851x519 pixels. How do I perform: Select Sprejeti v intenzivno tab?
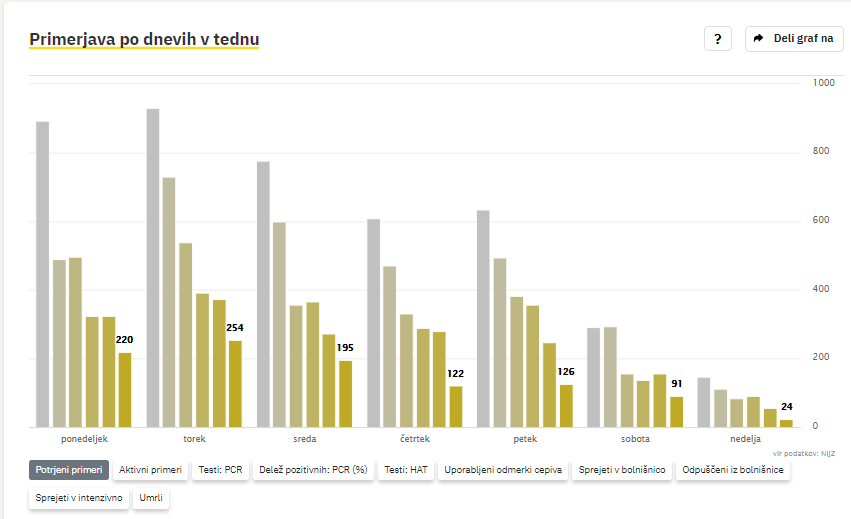tap(79, 498)
